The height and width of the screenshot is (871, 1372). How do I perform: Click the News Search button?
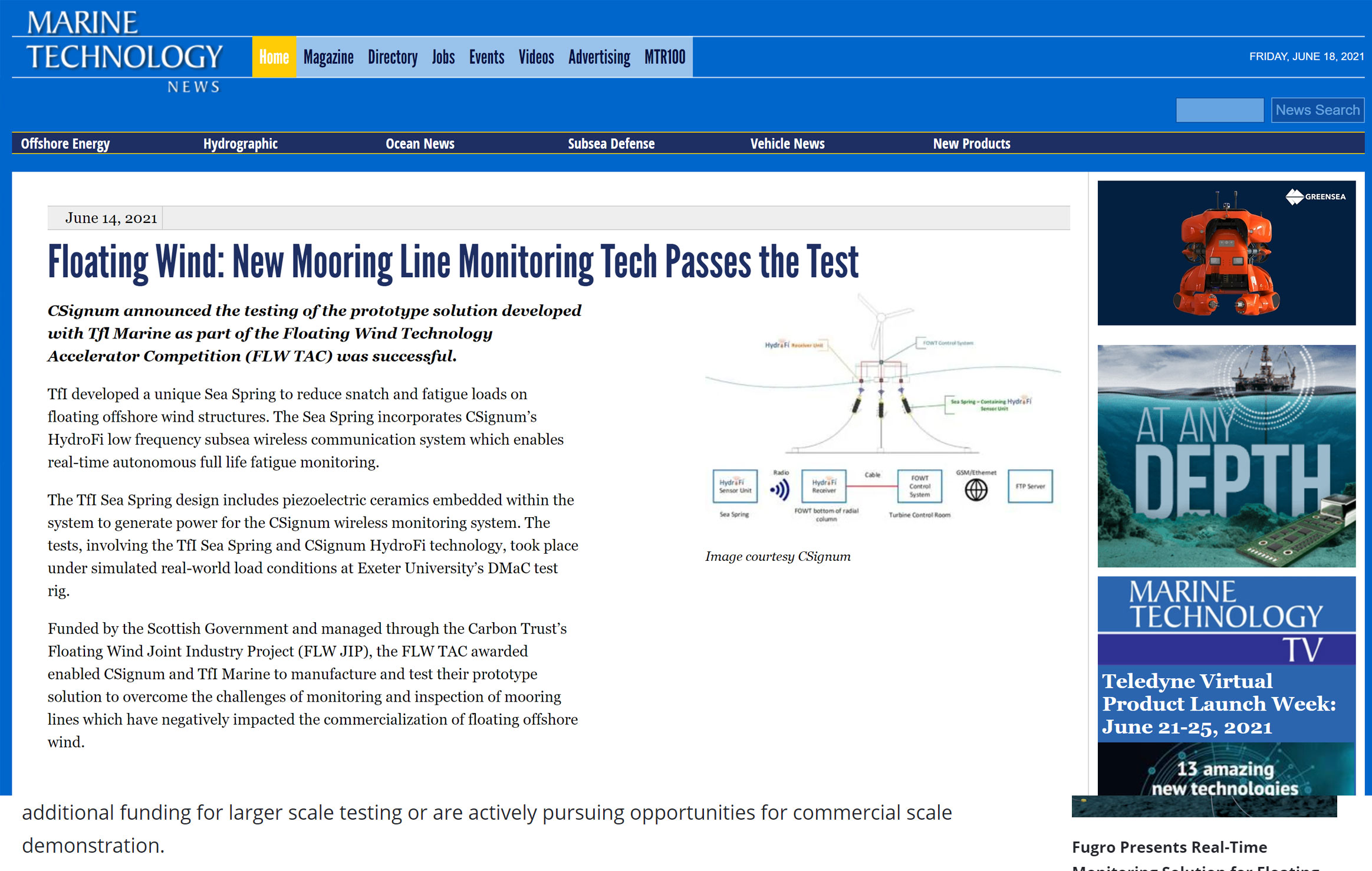(1317, 110)
